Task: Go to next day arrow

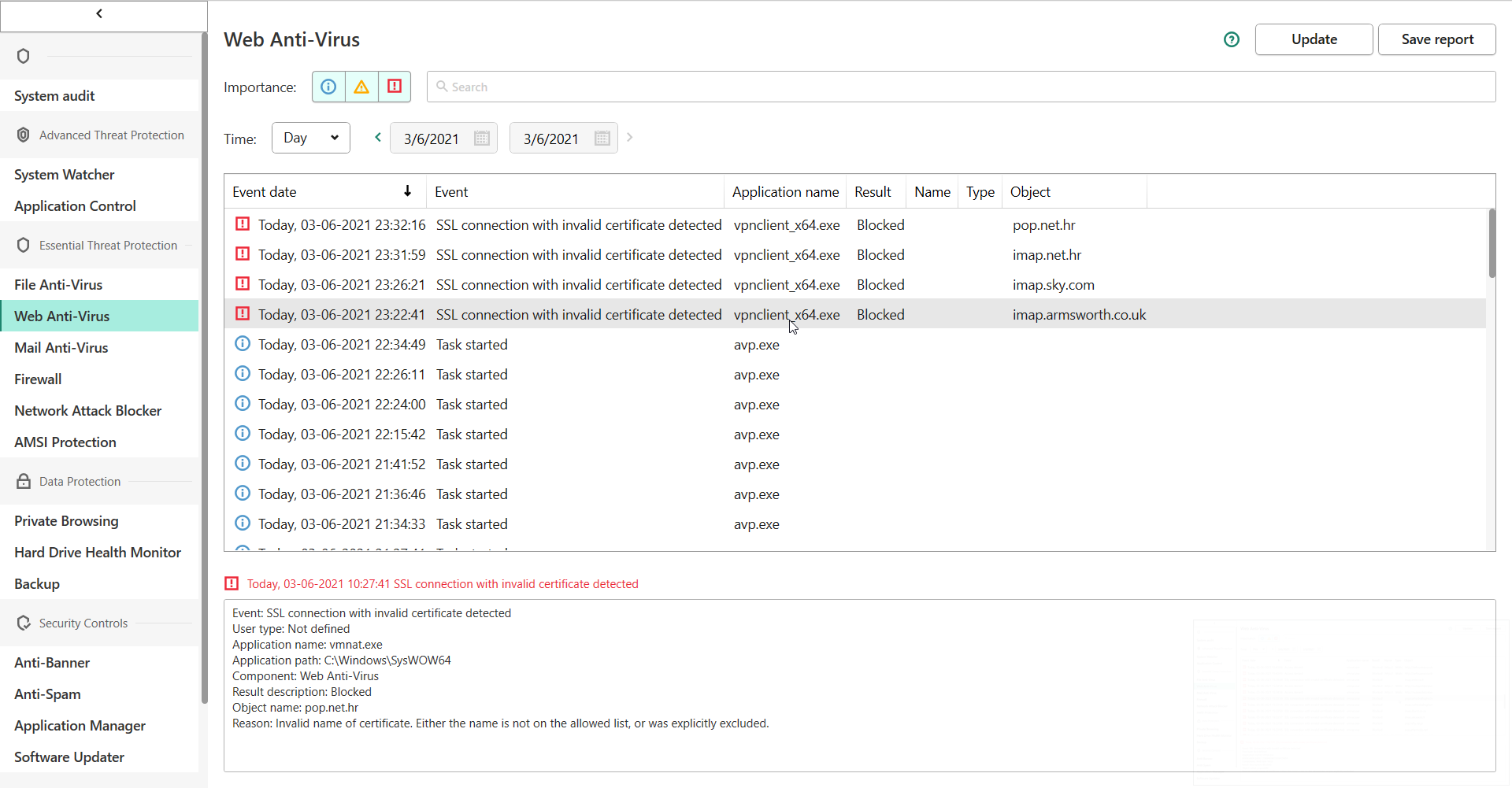Action: coord(630,138)
